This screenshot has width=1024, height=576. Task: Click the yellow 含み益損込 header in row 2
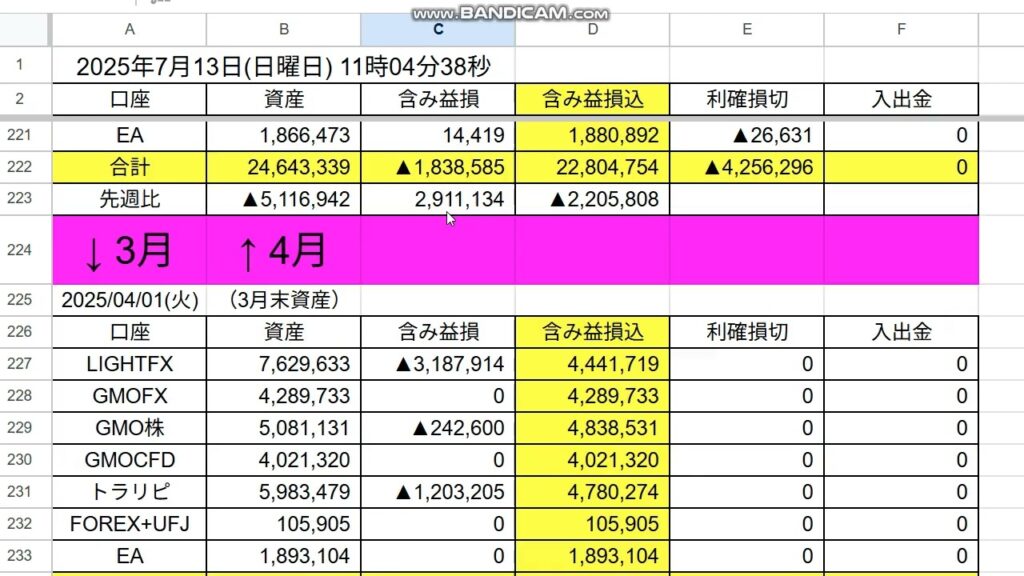(592, 99)
